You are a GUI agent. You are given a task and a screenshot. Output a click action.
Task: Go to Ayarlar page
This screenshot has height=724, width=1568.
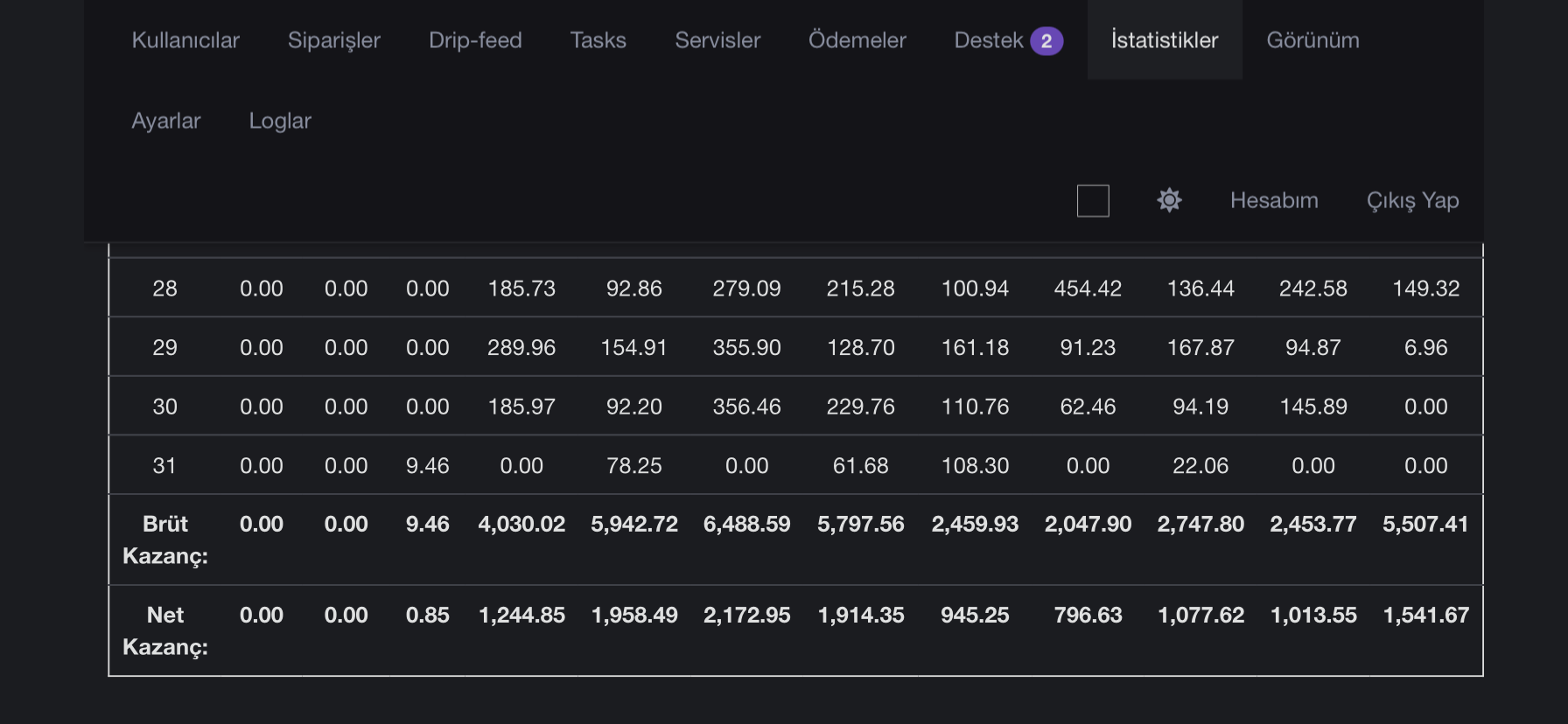(166, 121)
